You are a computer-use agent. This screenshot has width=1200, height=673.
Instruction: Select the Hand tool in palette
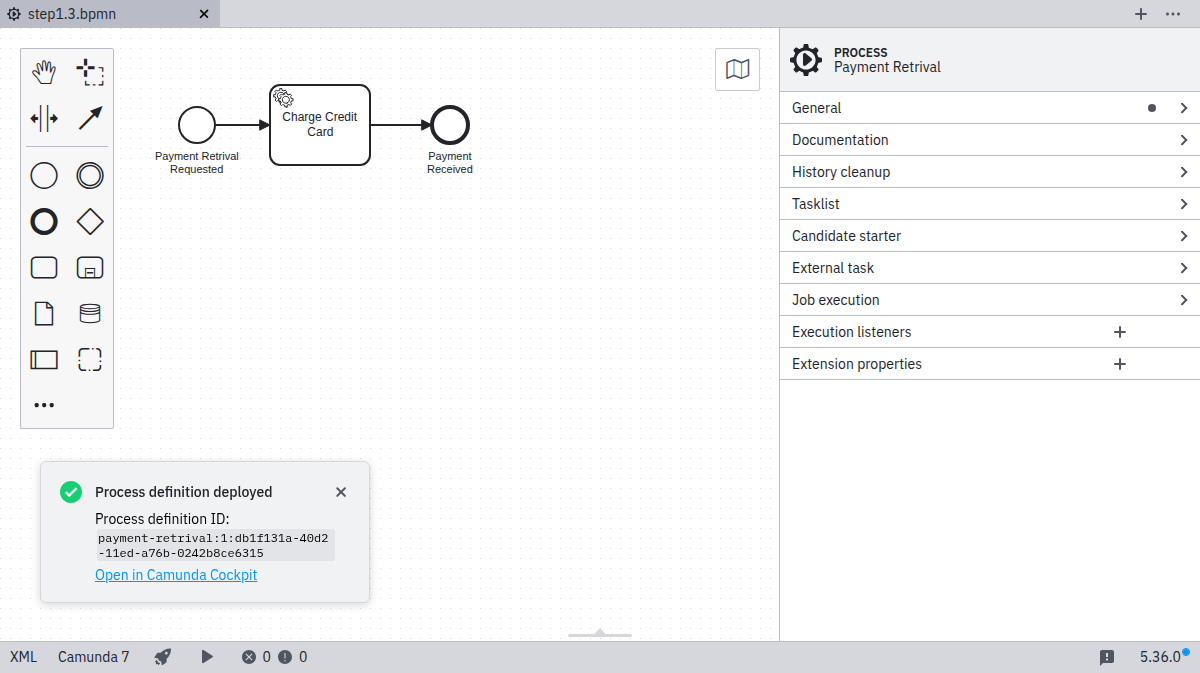tap(44, 73)
